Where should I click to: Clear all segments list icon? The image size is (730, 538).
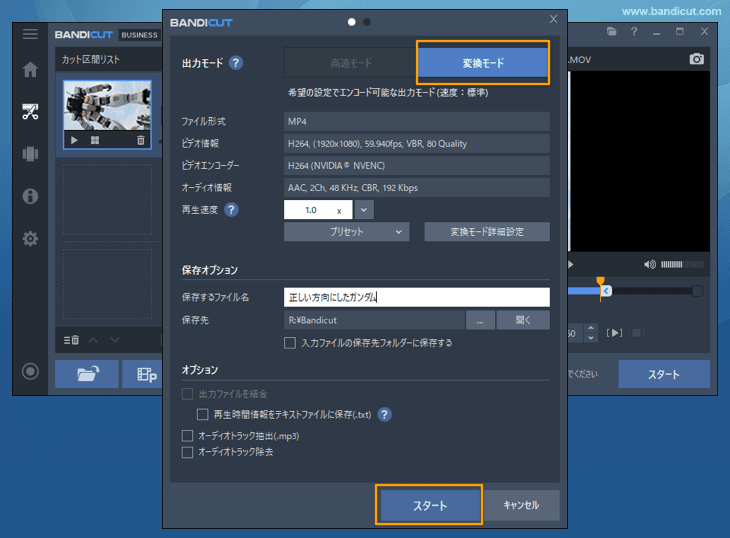point(71,340)
